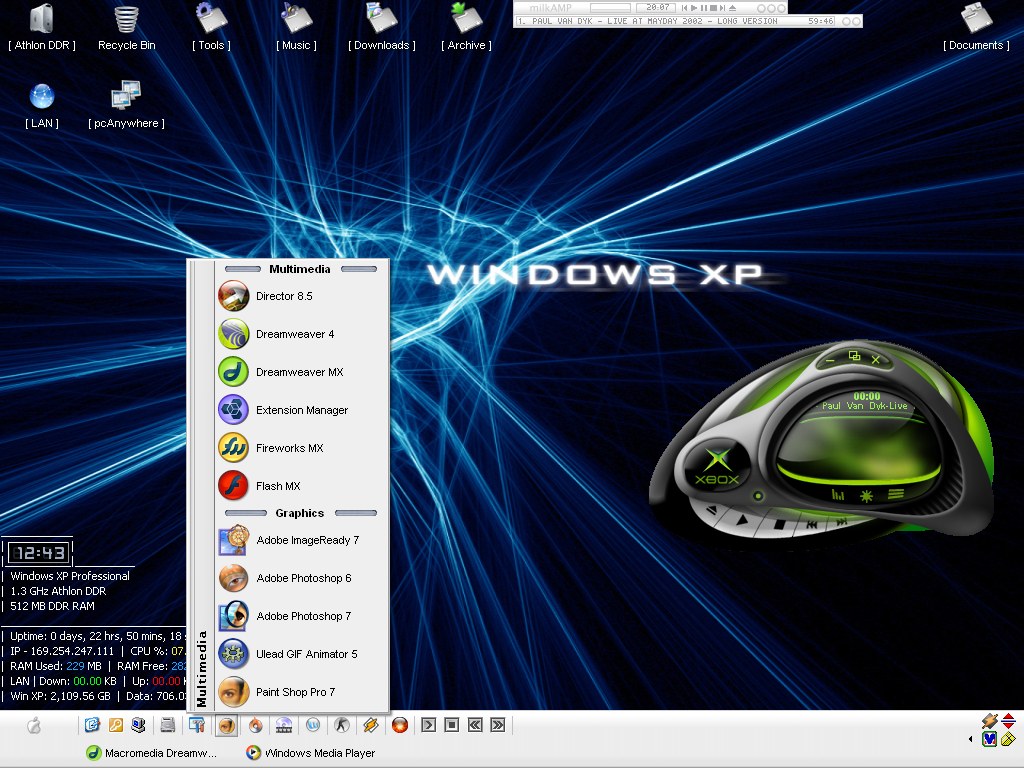Viewport: 1024px width, 768px height.
Task: Switch to Macromedia Dreamweaver taskbar button
Action: coord(152,753)
